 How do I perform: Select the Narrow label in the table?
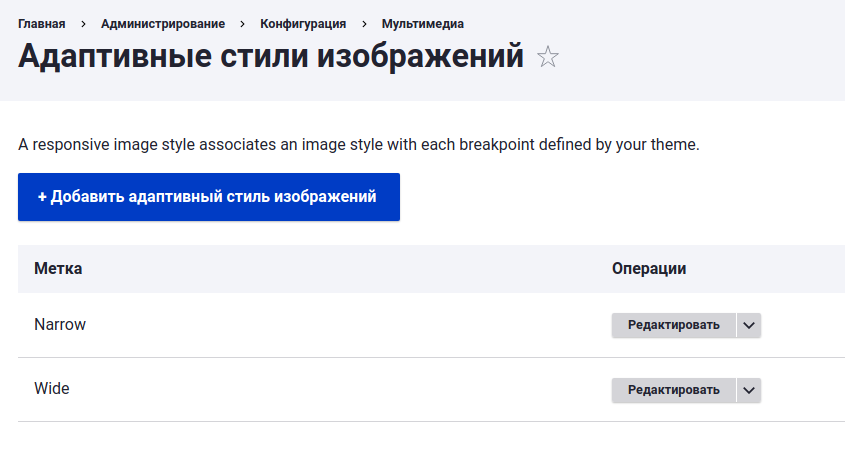pyautogui.click(x=60, y=325)
